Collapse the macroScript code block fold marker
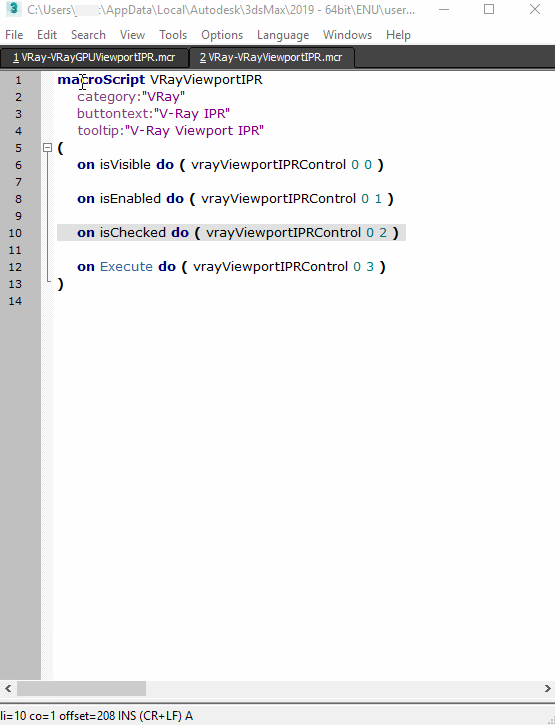This screenshot has width=555, height=725. click(47, 148)
